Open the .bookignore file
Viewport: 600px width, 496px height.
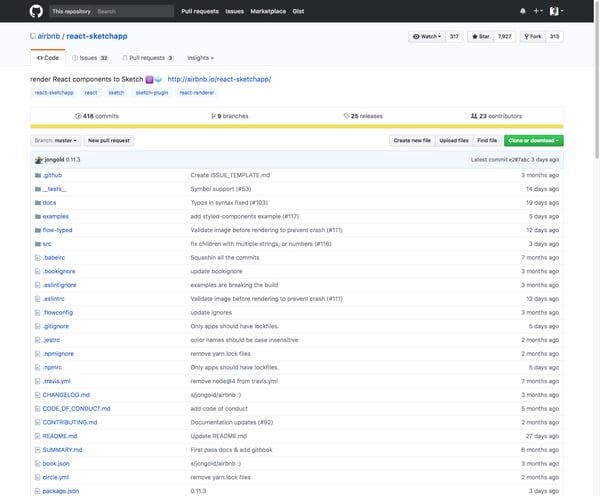point(59,271)
